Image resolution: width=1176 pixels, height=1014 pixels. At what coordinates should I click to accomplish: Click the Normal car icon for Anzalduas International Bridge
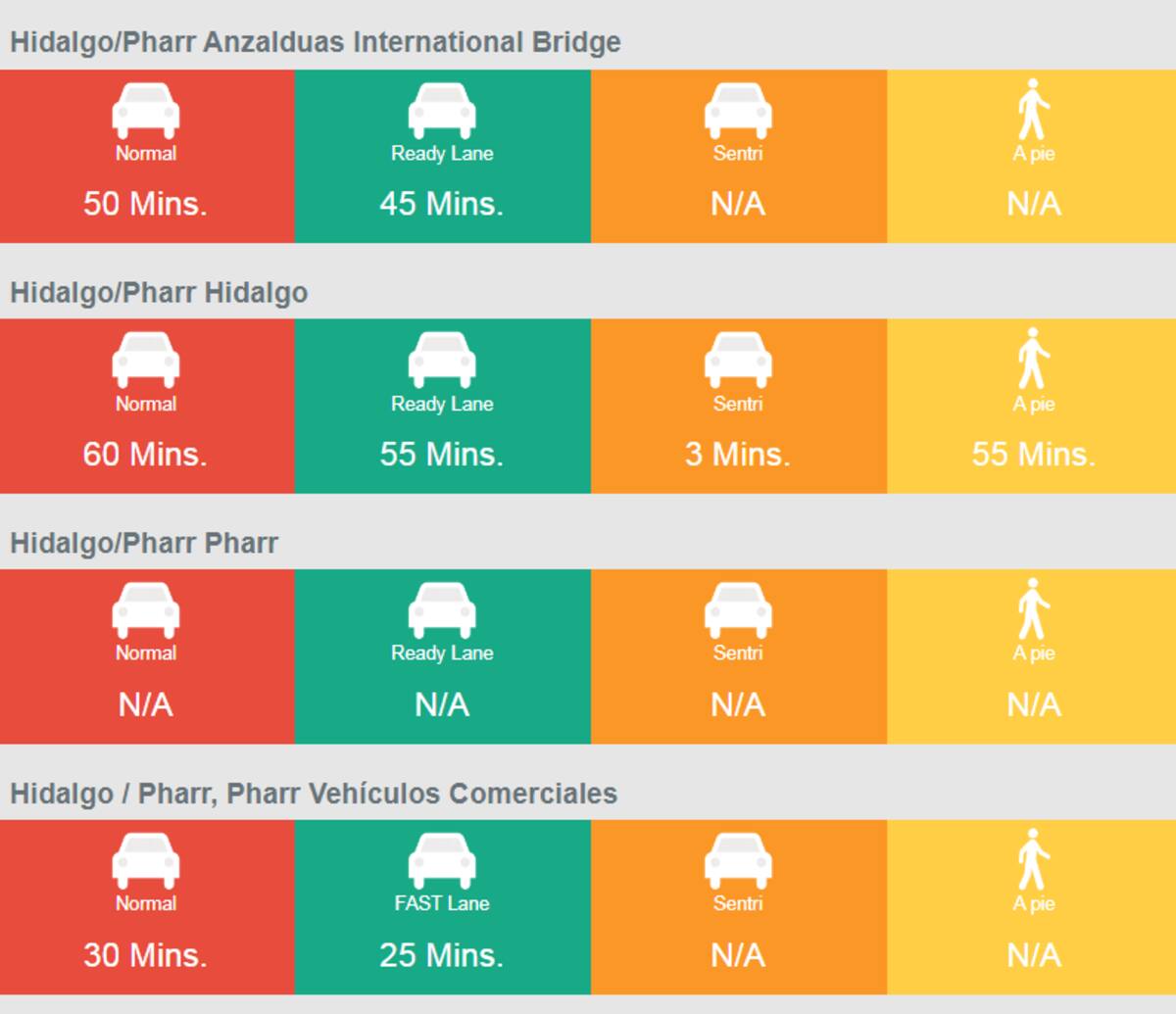tap(146, 111)
